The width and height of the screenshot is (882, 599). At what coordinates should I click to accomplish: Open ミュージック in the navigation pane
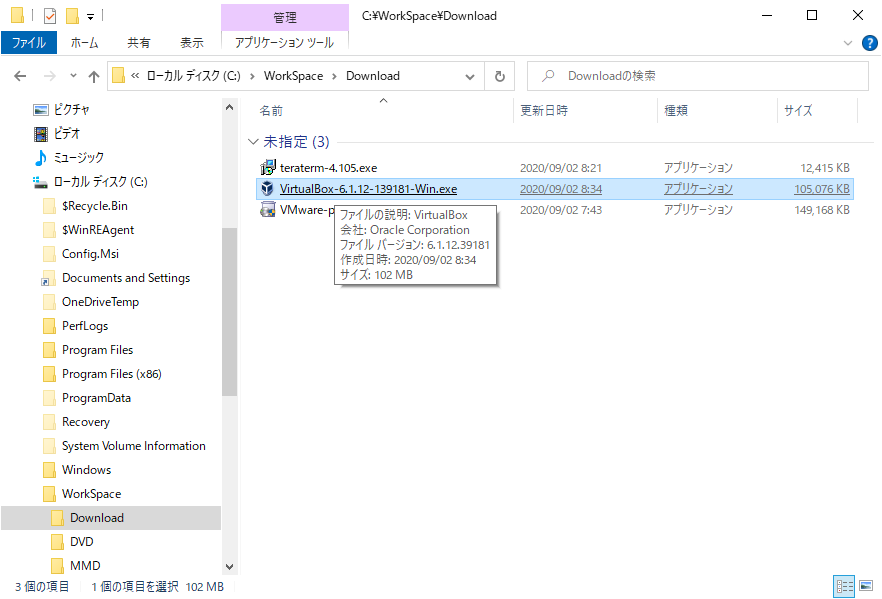coord(79,157)
